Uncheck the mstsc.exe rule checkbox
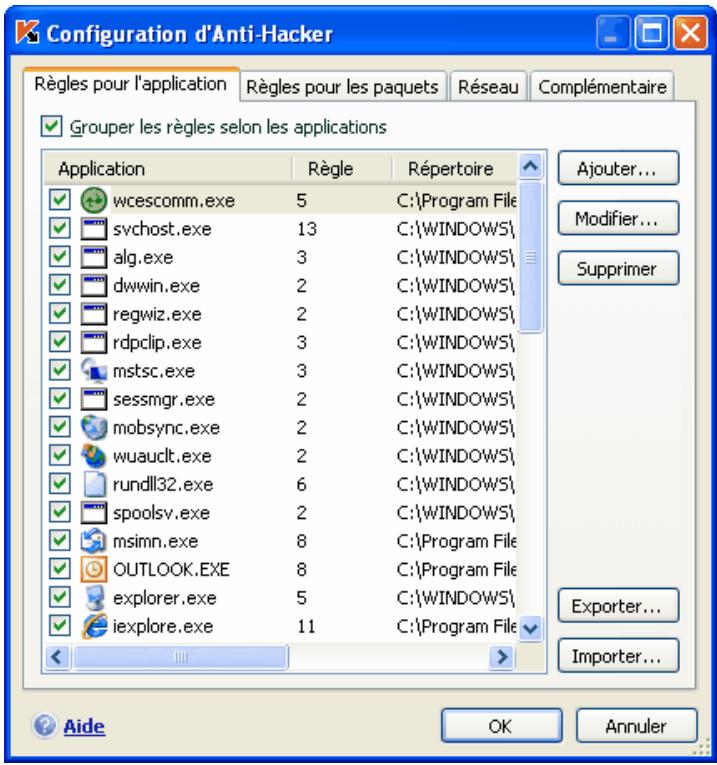The height and width of the screenshot is (765, 717). [60, 370]
